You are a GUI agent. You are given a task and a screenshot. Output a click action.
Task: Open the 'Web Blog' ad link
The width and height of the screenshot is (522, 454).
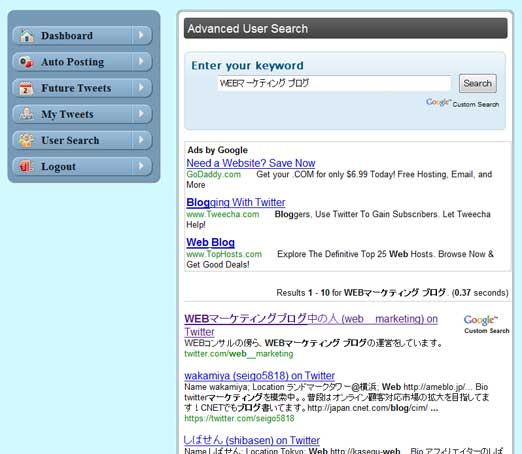(210, 242)
